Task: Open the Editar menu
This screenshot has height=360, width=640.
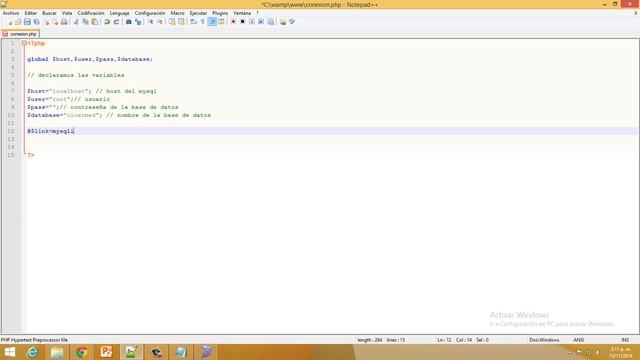Action: (31, 13)
